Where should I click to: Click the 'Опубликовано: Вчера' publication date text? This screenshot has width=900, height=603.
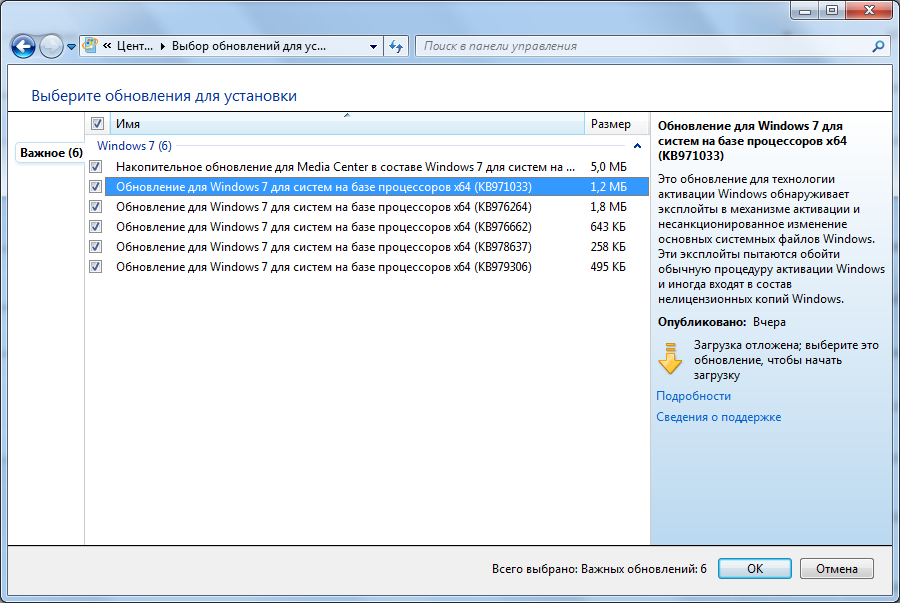(721, 322)
